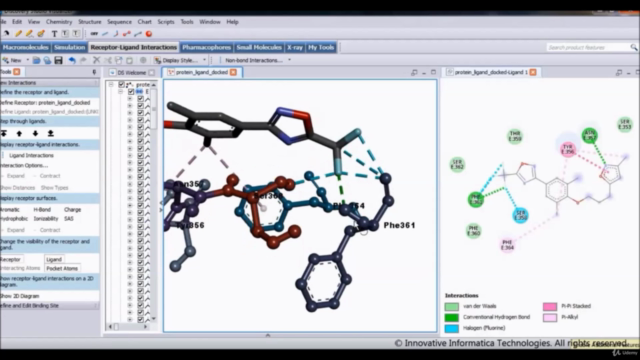This screenshot has width=640, height=360.
Task: Click the pin icon in the Tools panel
Action: 94,72
